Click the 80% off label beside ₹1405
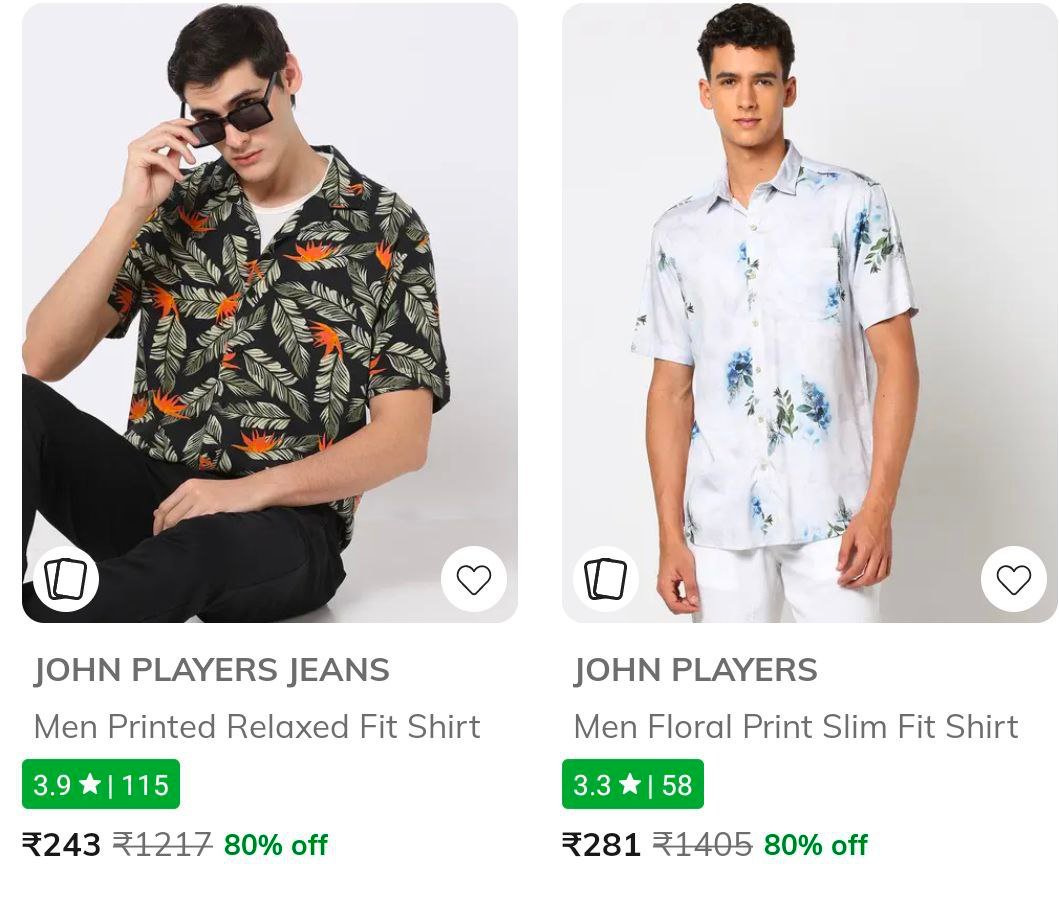The width and height of the screenshot is (1059, 920). [815, 846]
